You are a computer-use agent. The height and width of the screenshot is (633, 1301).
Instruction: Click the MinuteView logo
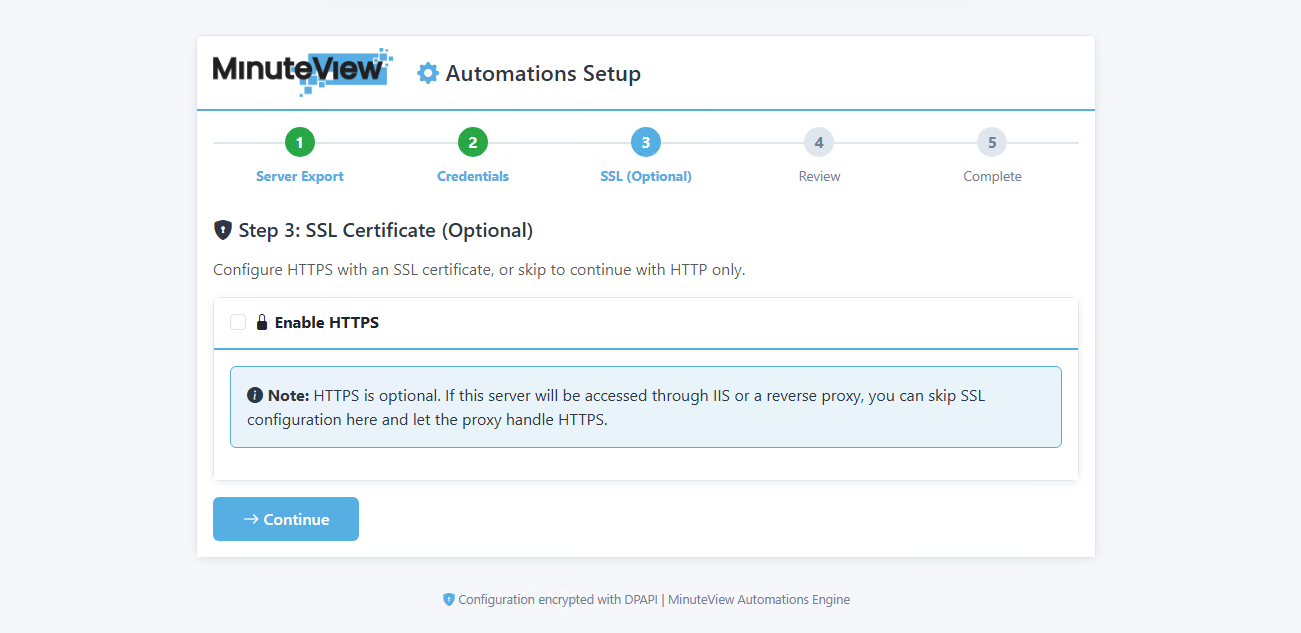[300, 70]
